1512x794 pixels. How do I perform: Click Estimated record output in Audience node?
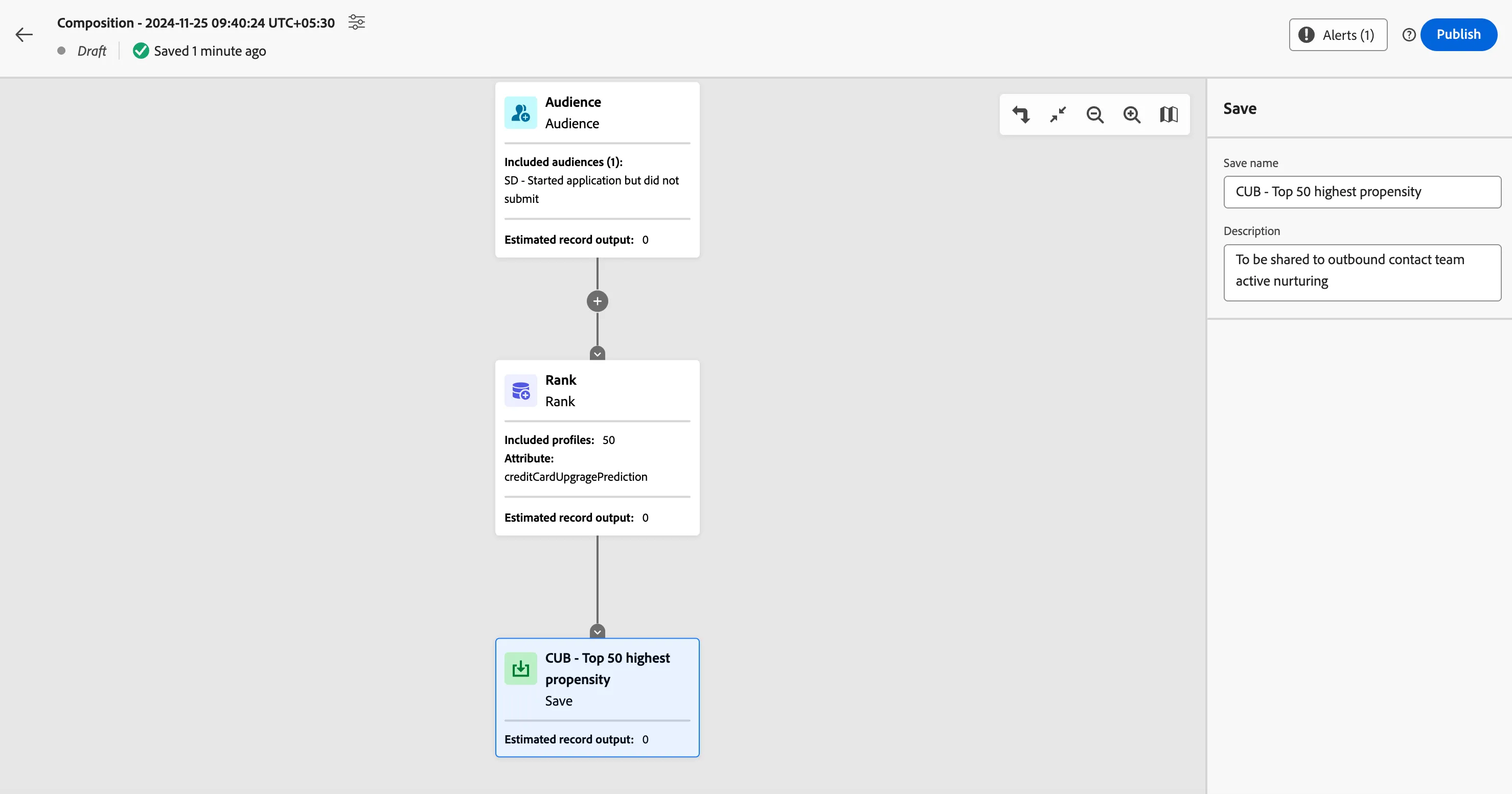pos(577,240)
